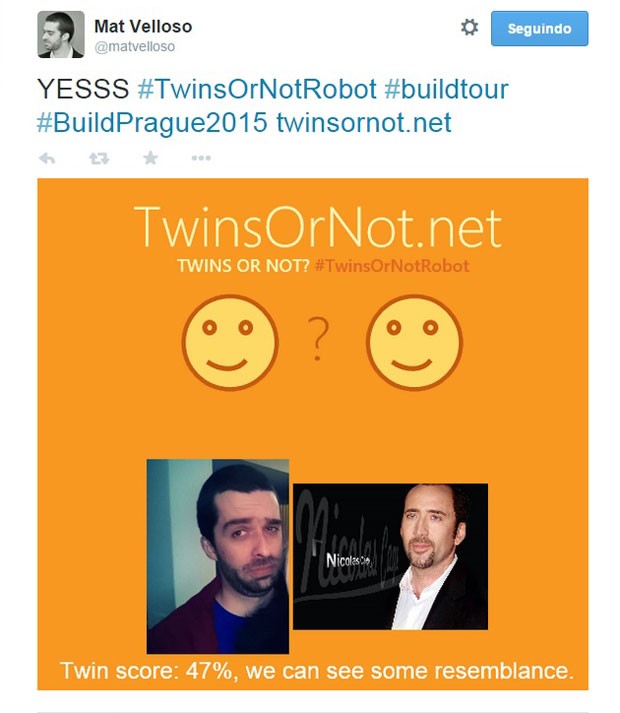Viewport: 620px width, 713px height.
Task: Retweet this tweet using the retweet icon
Action: pos(99,158)
